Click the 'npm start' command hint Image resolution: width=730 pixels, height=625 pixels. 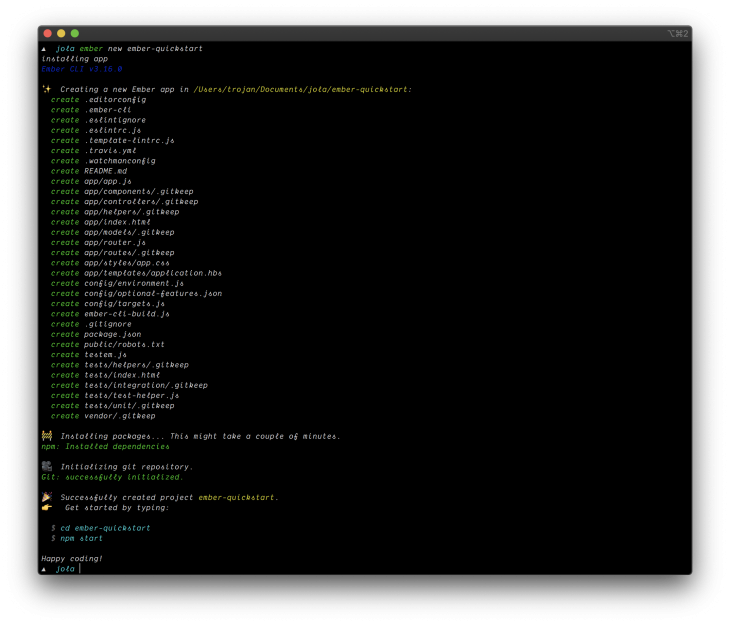[81, 538]
